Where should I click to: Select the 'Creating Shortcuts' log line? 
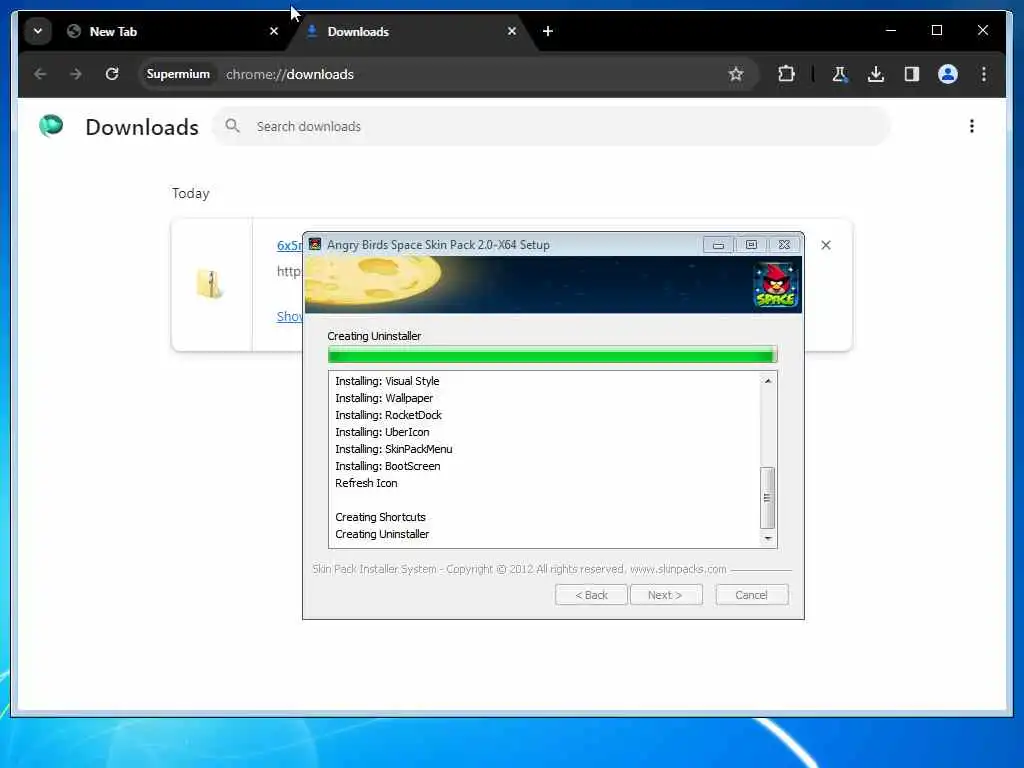380,517
